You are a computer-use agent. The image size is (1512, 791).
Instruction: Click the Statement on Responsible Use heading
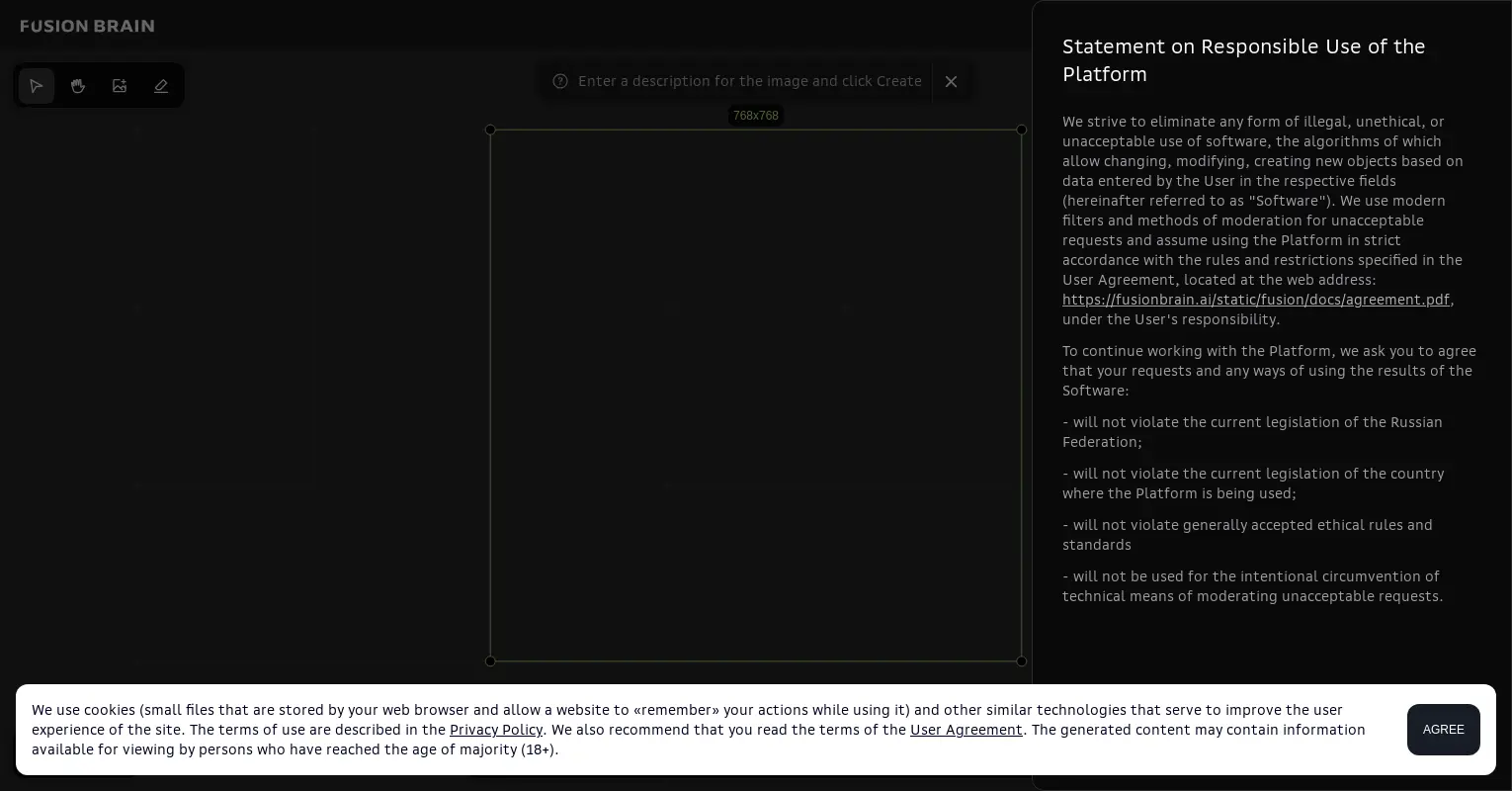(x=1243, y=60)
